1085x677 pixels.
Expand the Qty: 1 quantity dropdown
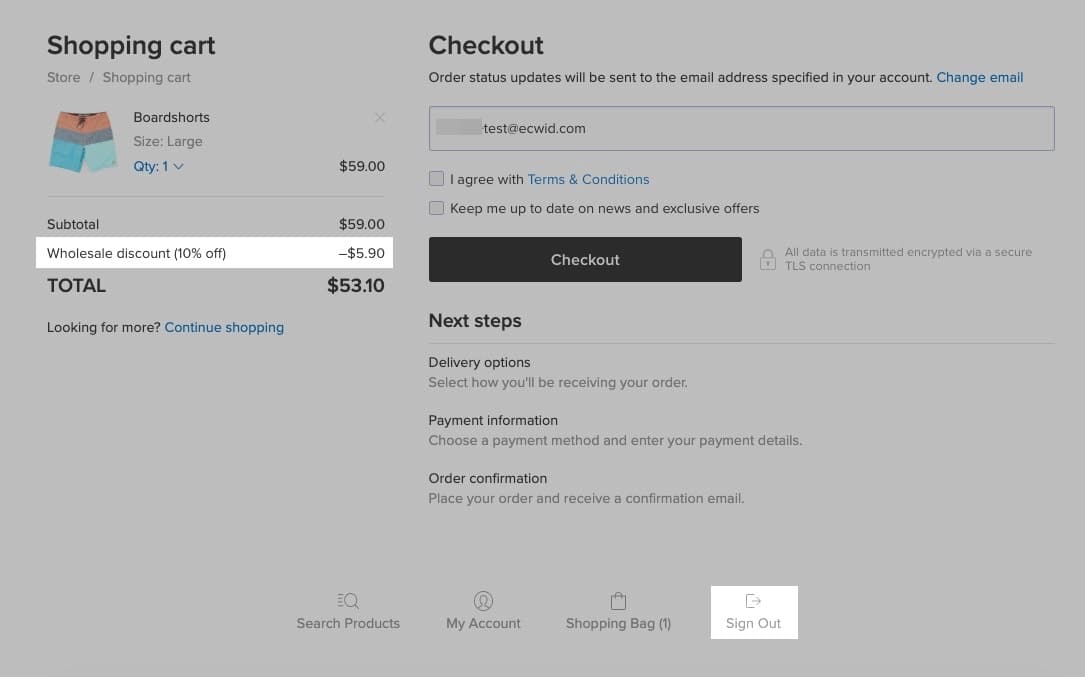coord(159,167)
